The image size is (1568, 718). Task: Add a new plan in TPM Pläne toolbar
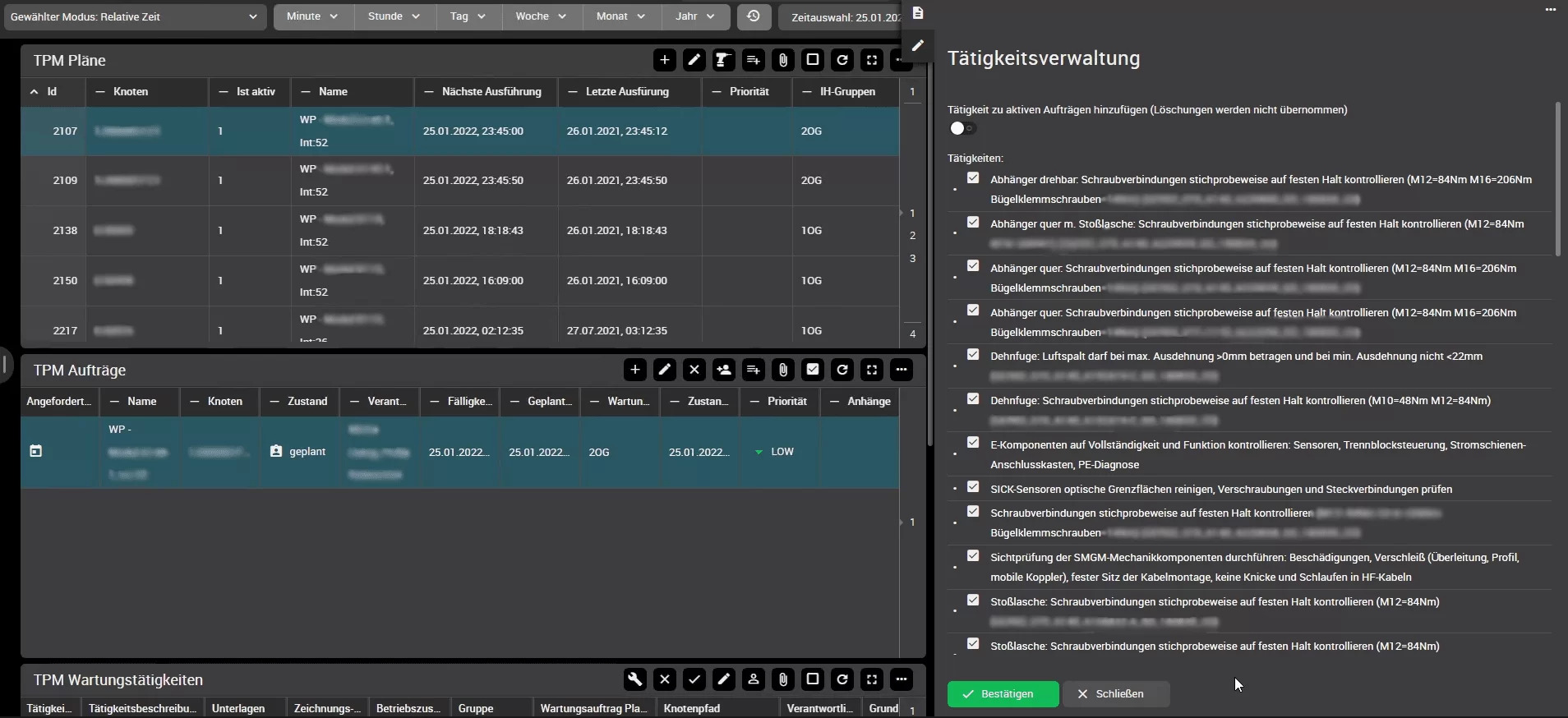click(665, 60)
